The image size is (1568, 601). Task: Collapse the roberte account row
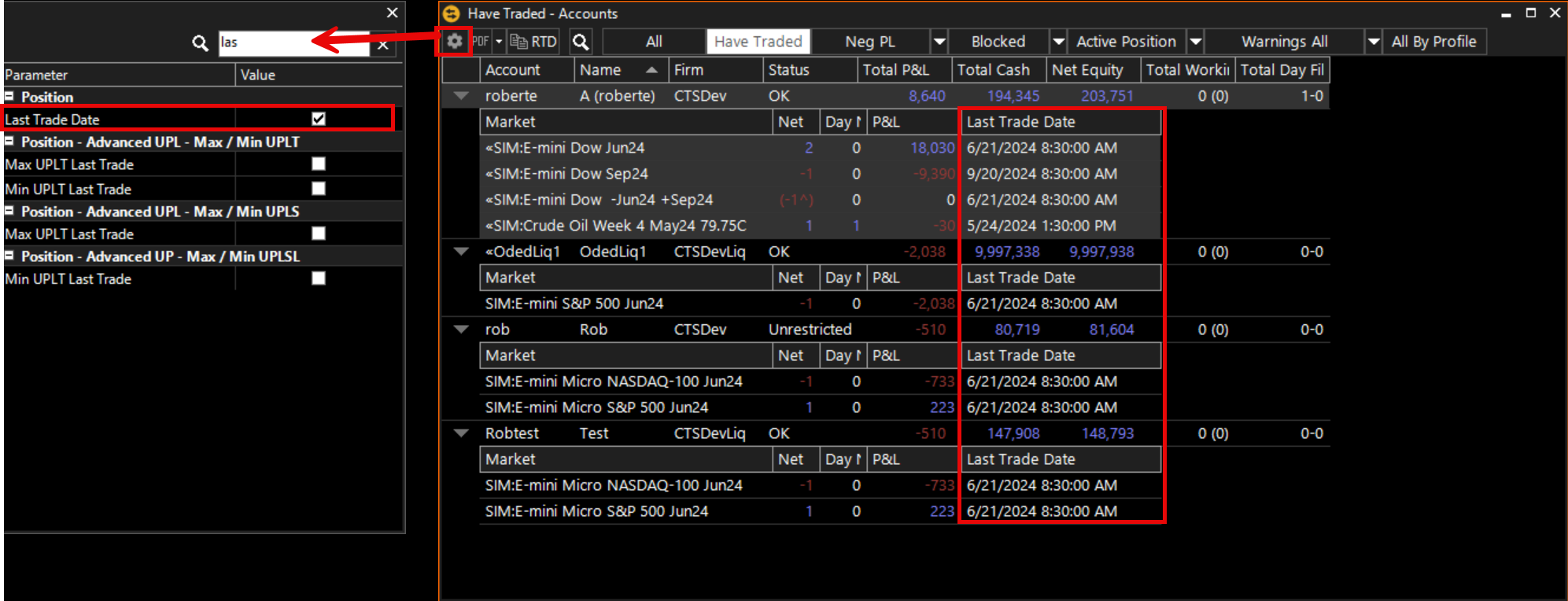(x=462, y=96)
